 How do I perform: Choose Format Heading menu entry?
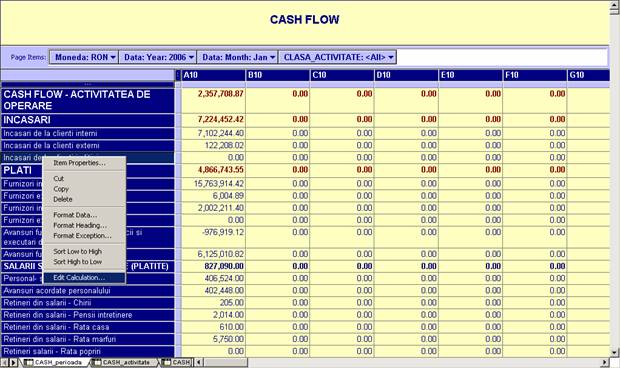[80, 225]
